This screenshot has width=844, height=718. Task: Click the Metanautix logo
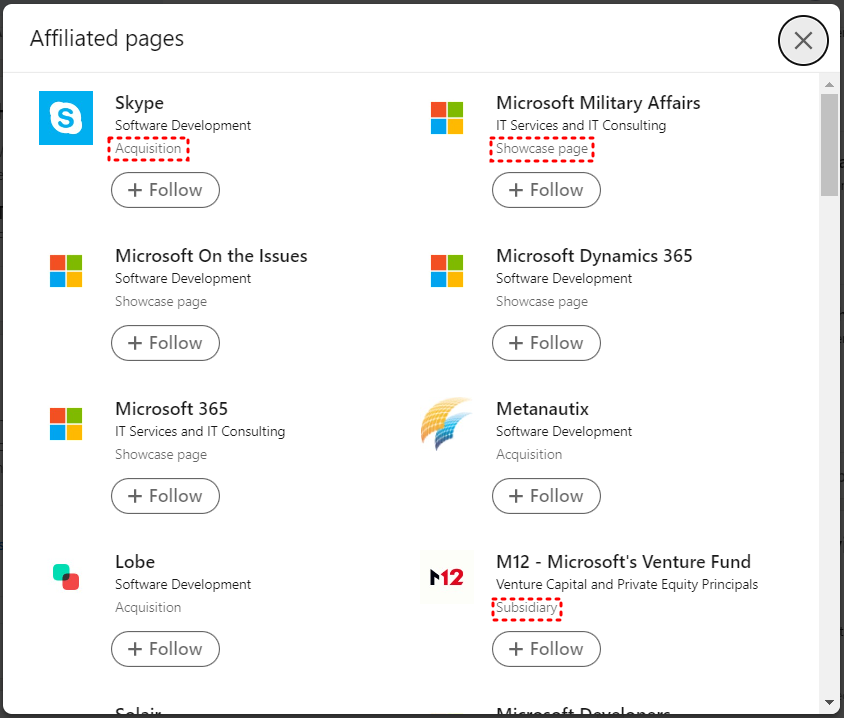coord(447,424)
